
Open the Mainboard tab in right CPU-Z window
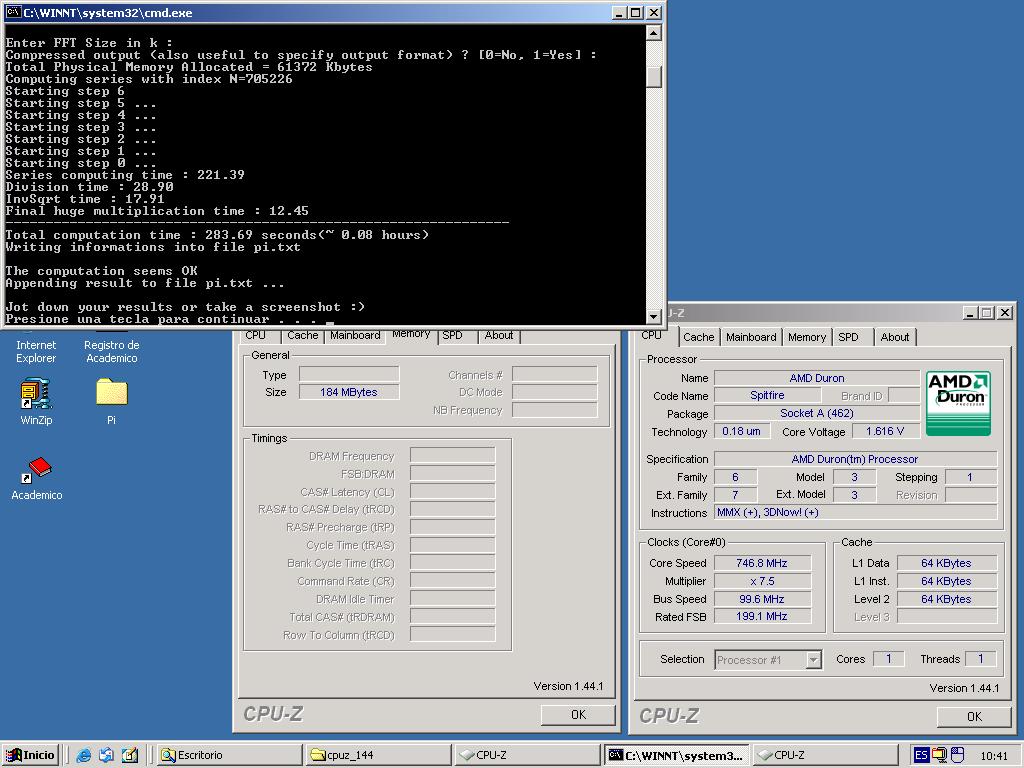(751, 337)
